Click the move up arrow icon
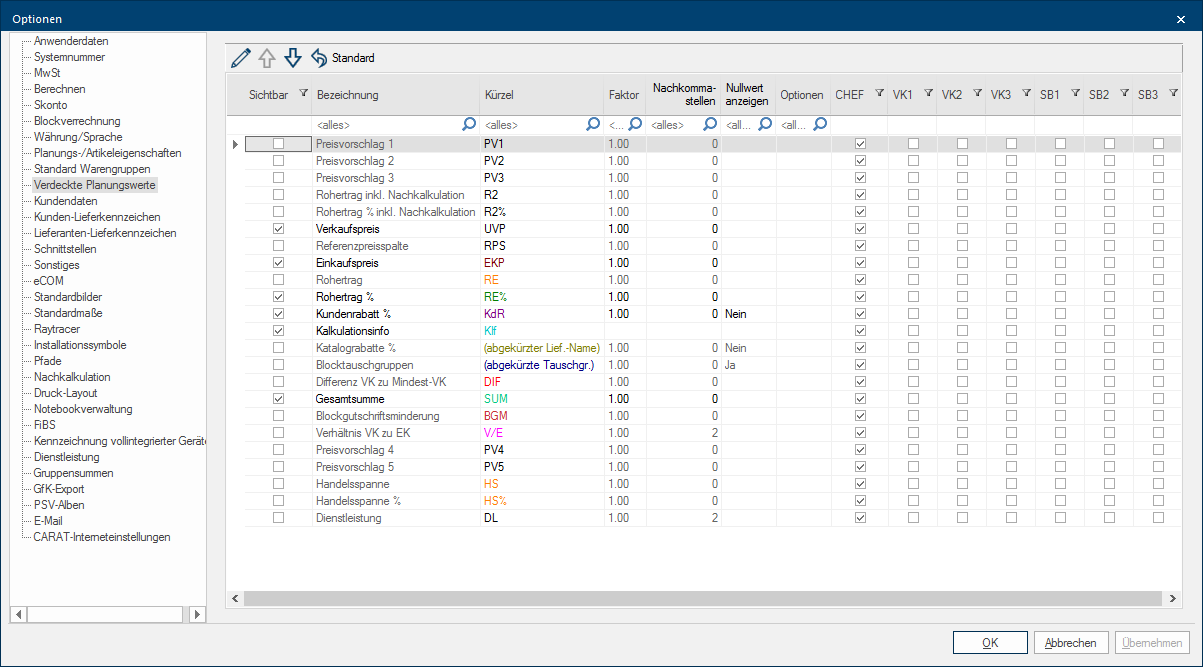This screenshot has width=1203, height=667. point(267,58)
